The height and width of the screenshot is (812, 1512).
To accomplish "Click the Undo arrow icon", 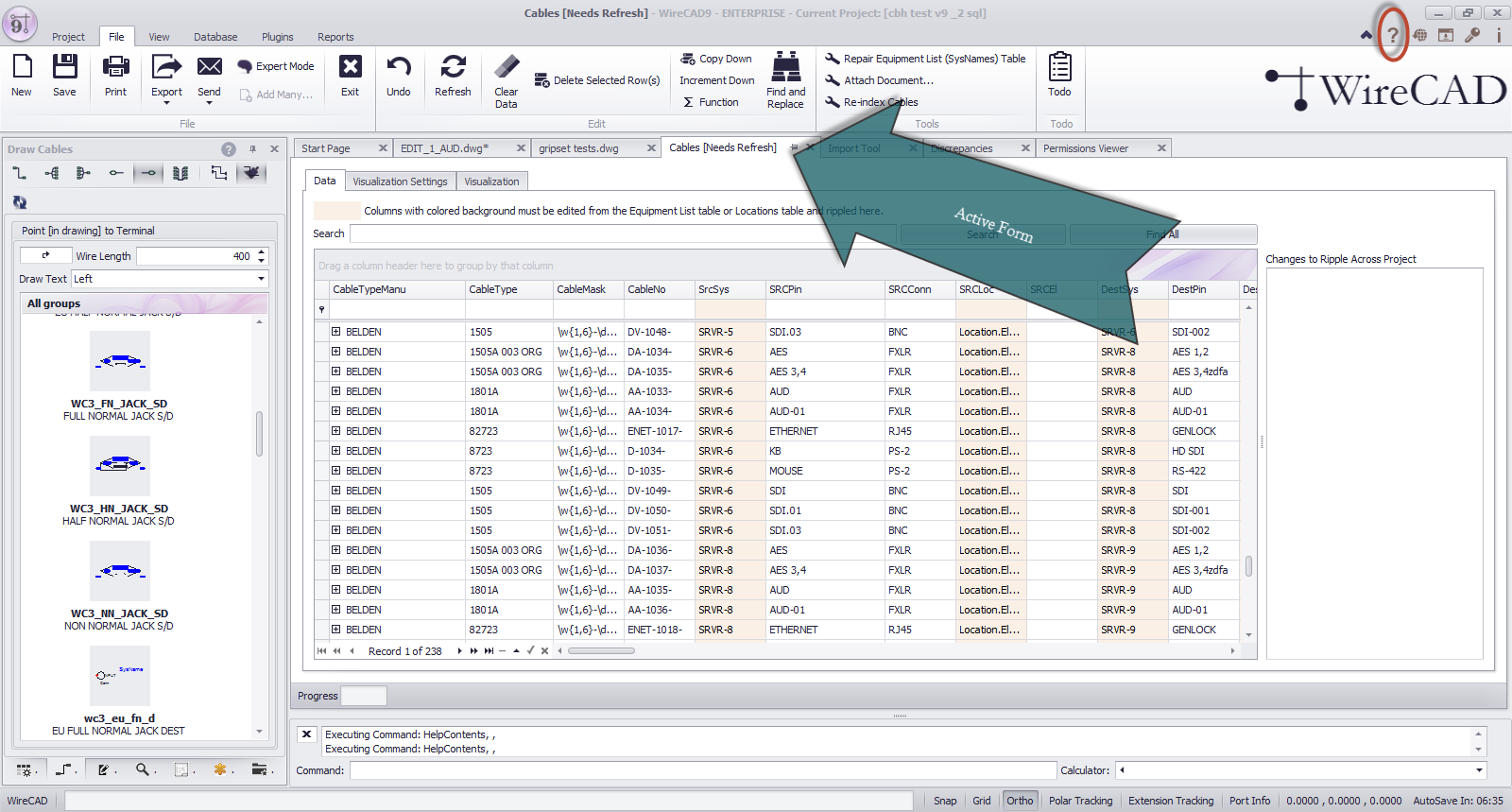I will point(399,66).
